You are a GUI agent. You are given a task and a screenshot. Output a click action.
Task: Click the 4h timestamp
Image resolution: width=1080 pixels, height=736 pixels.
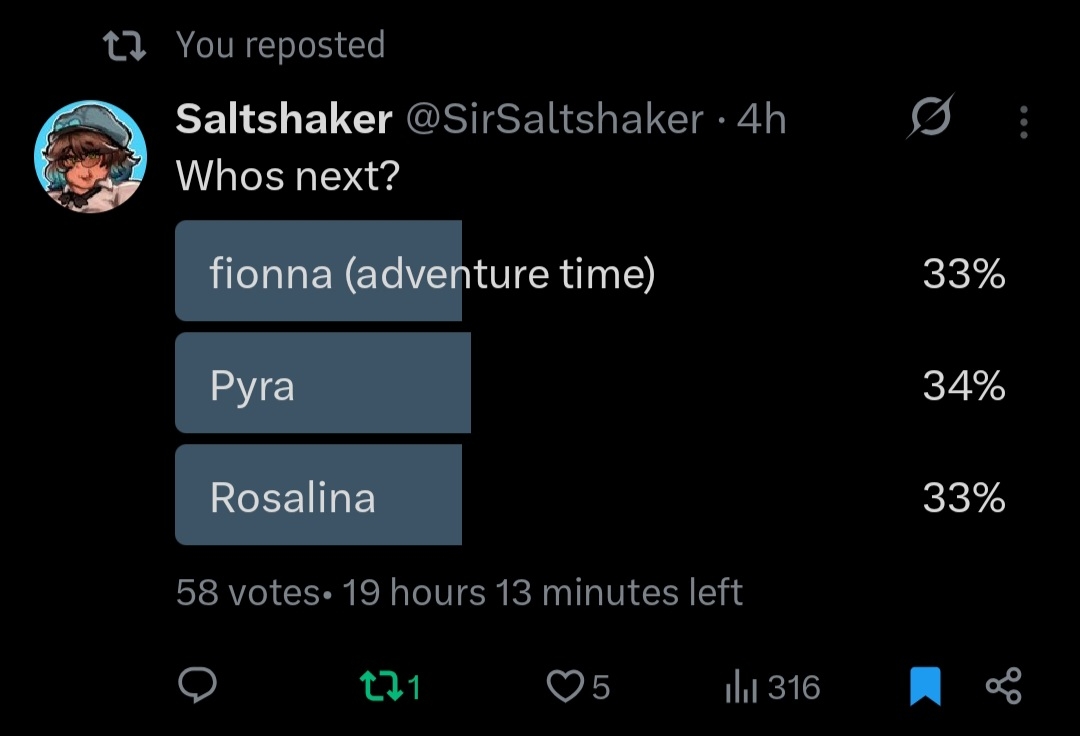(x=761, y=120)
